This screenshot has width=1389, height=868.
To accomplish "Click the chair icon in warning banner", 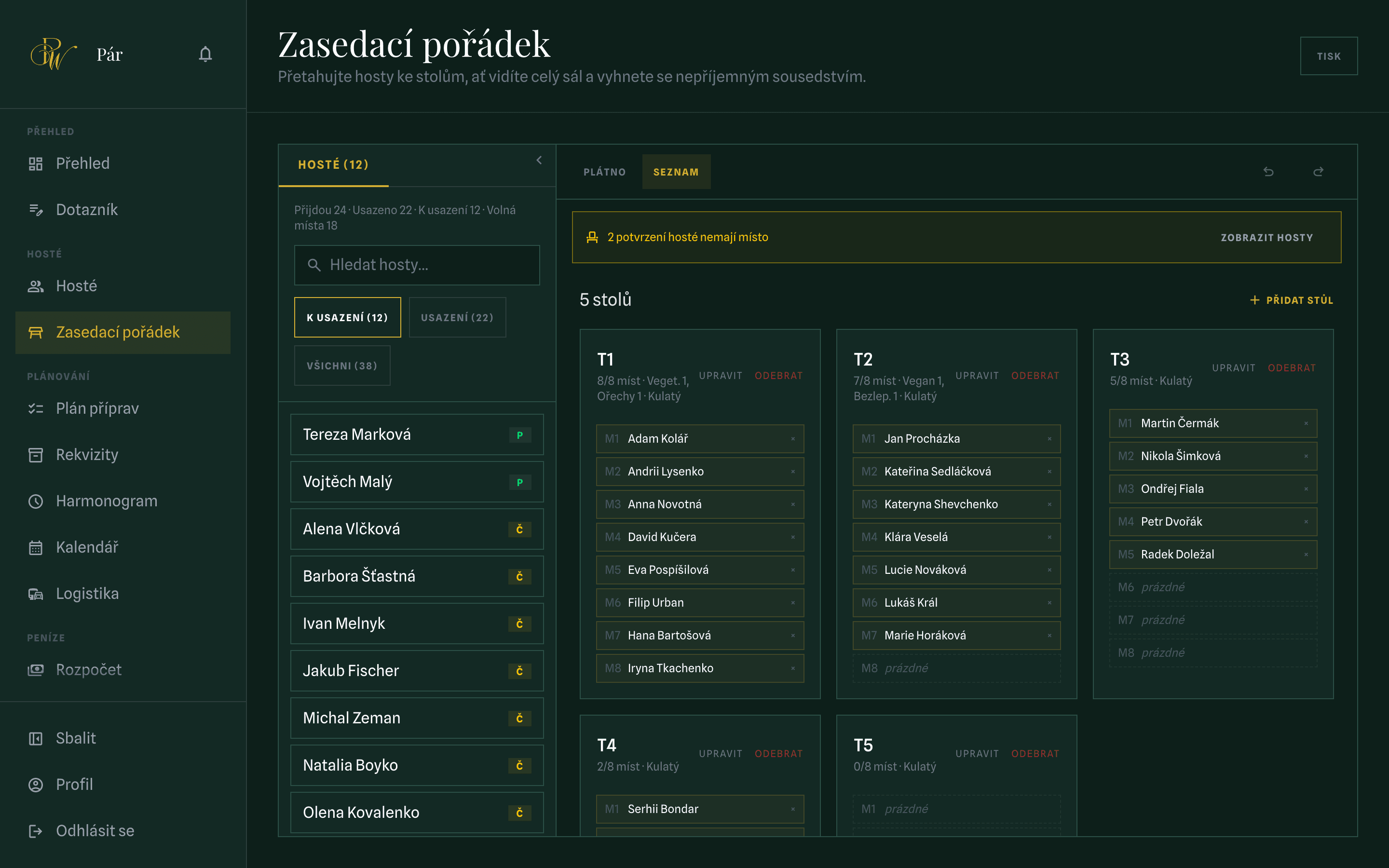I will tap(592, 237).
